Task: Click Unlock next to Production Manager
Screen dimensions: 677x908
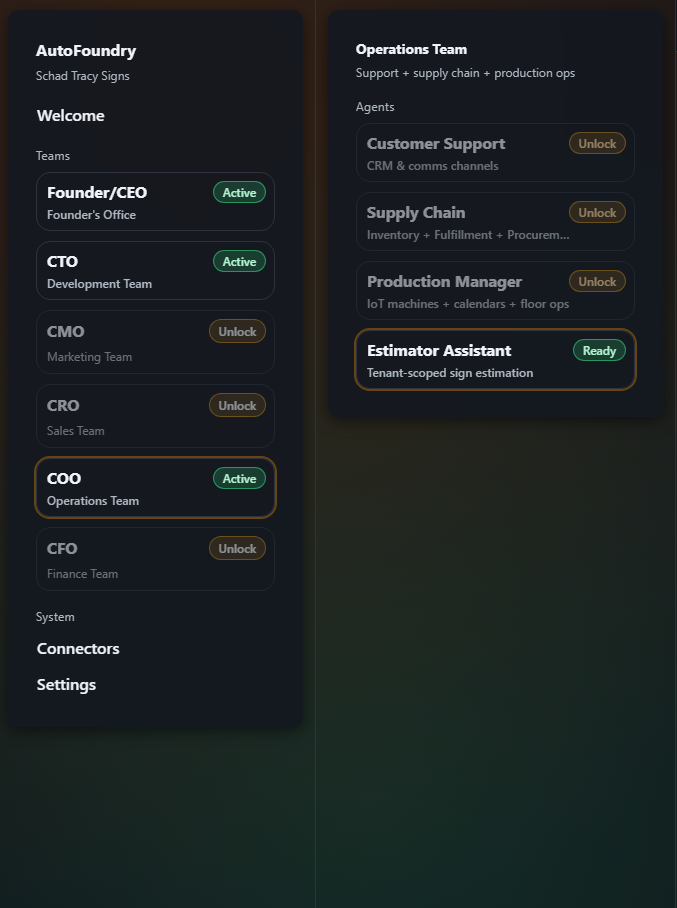Action: pos(597,281)
